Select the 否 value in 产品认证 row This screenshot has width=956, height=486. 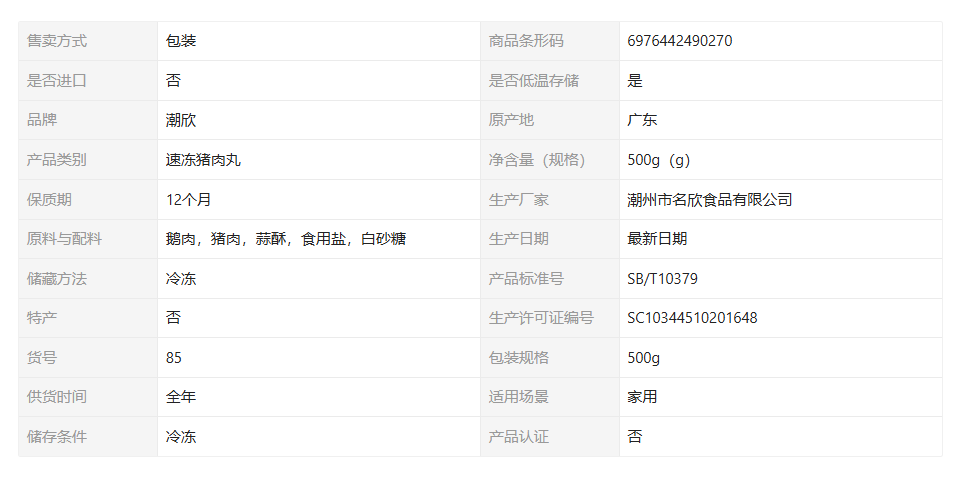(635, 437)
